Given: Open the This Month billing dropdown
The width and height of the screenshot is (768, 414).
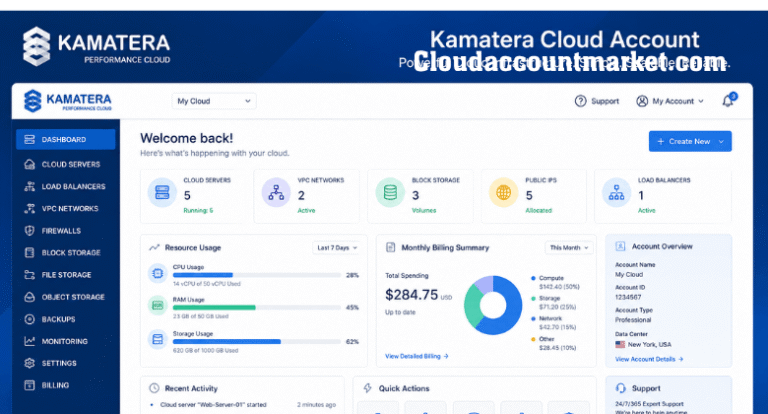Looking at the screenshot, I should [x=569, y=248].
